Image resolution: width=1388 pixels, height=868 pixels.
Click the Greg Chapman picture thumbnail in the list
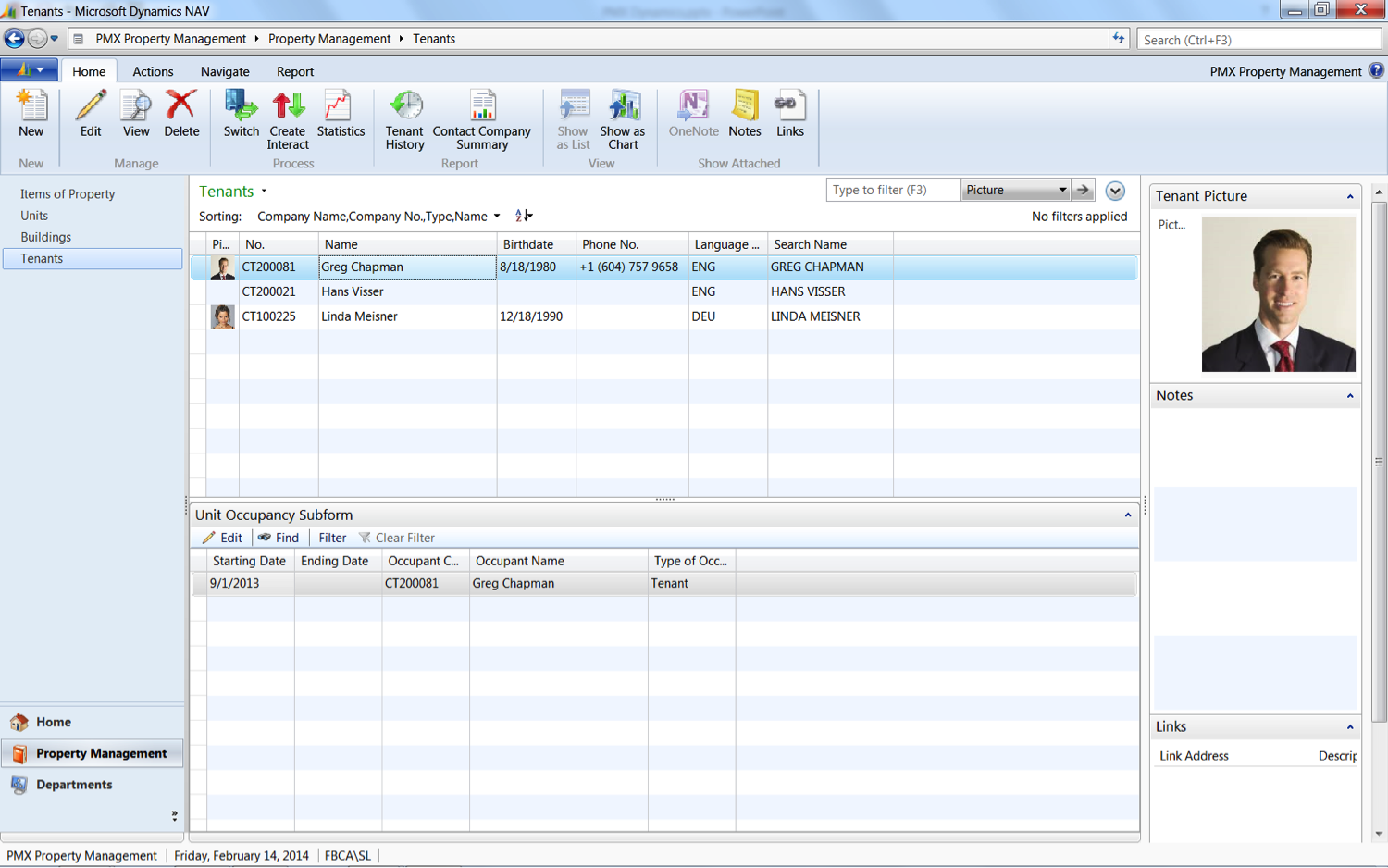222,267
